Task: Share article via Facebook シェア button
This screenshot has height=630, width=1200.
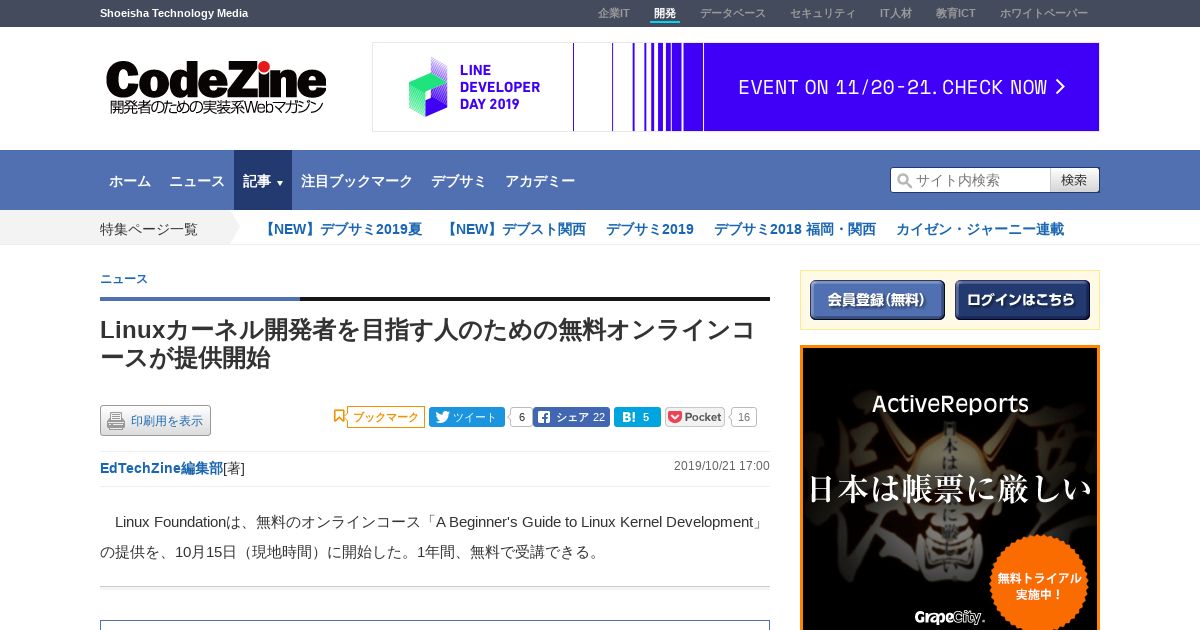Action: 571,417
